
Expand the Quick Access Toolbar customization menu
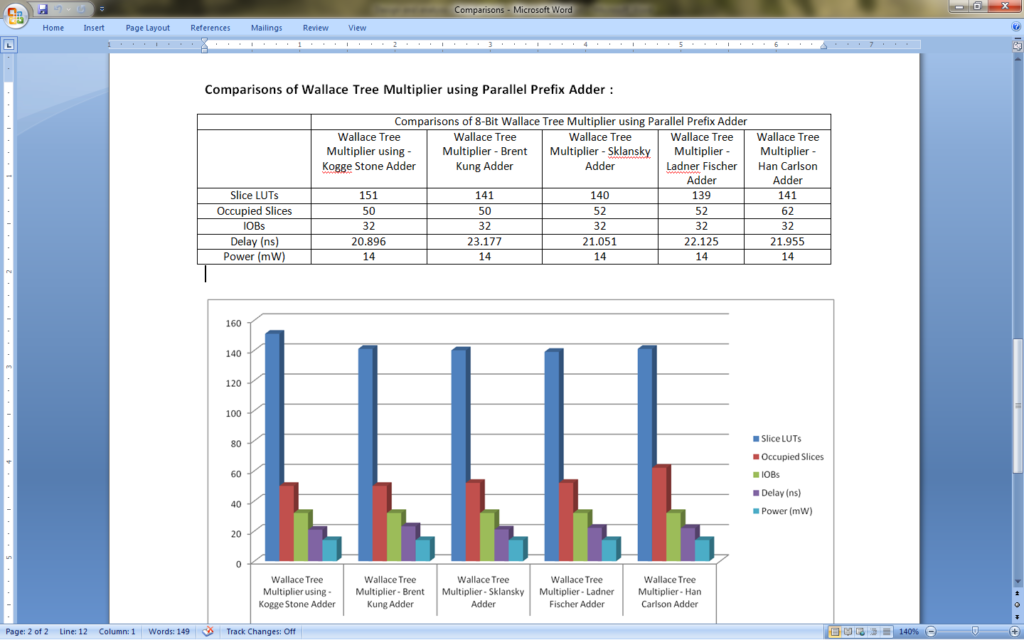tap(102, 8)
